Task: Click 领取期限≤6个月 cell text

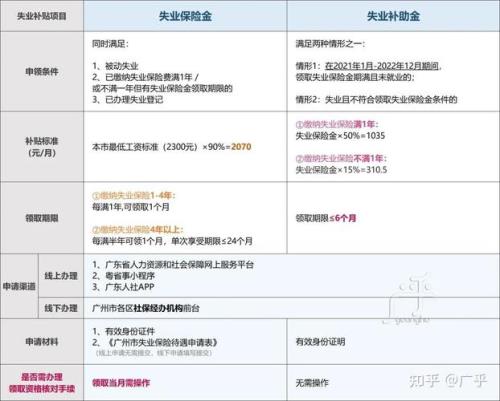Action: point(326,218)
